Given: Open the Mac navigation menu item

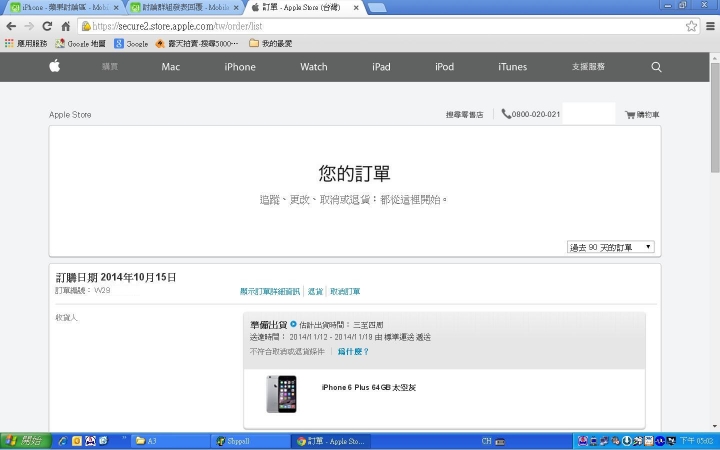Looking at the screenshot, I should (x=170, y=67).
